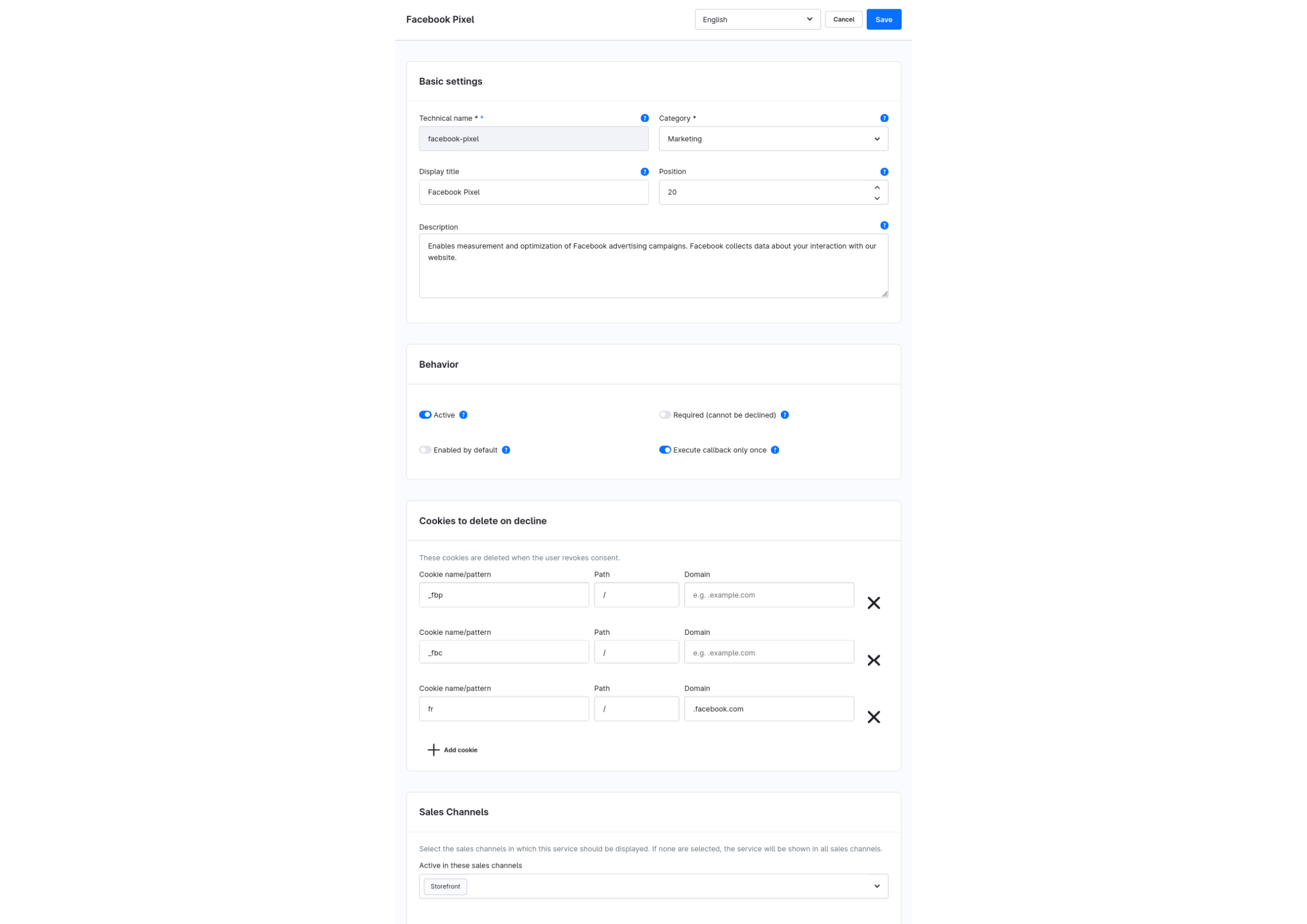The width and height of the screenshot is (1307, 924).
Task: Click the help icon beside Required
Action: pos(784,415)
